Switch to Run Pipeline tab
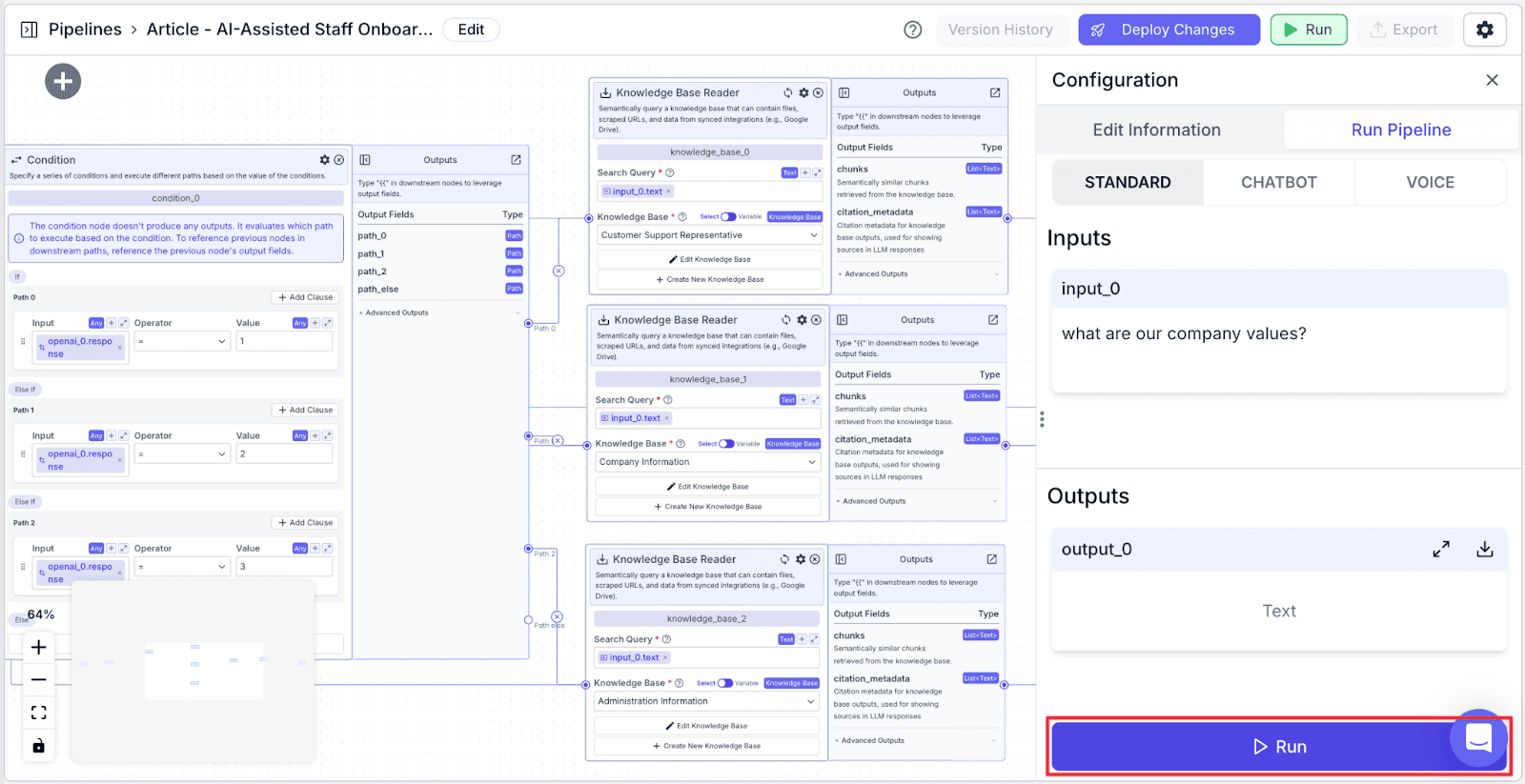 [x=1401, y=130]
